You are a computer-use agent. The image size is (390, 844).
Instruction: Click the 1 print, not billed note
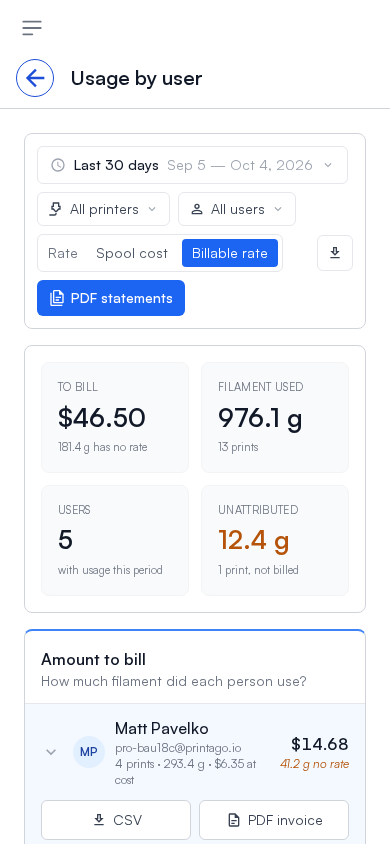coord(258,569)
